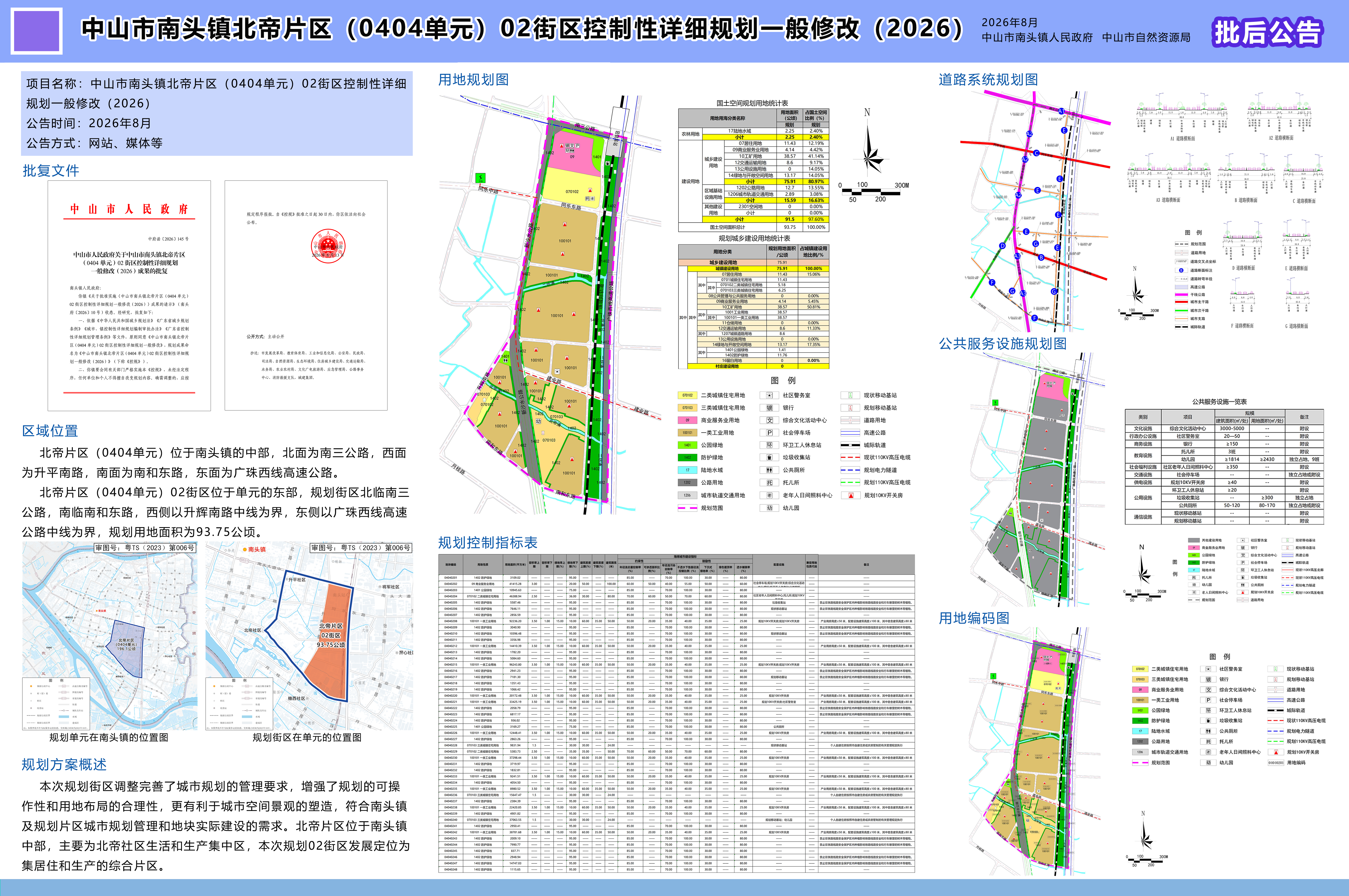The width and height of the screenshot is (1349, 896).
Task: Click the 批复文件 section heading
Action: (51, 171)
